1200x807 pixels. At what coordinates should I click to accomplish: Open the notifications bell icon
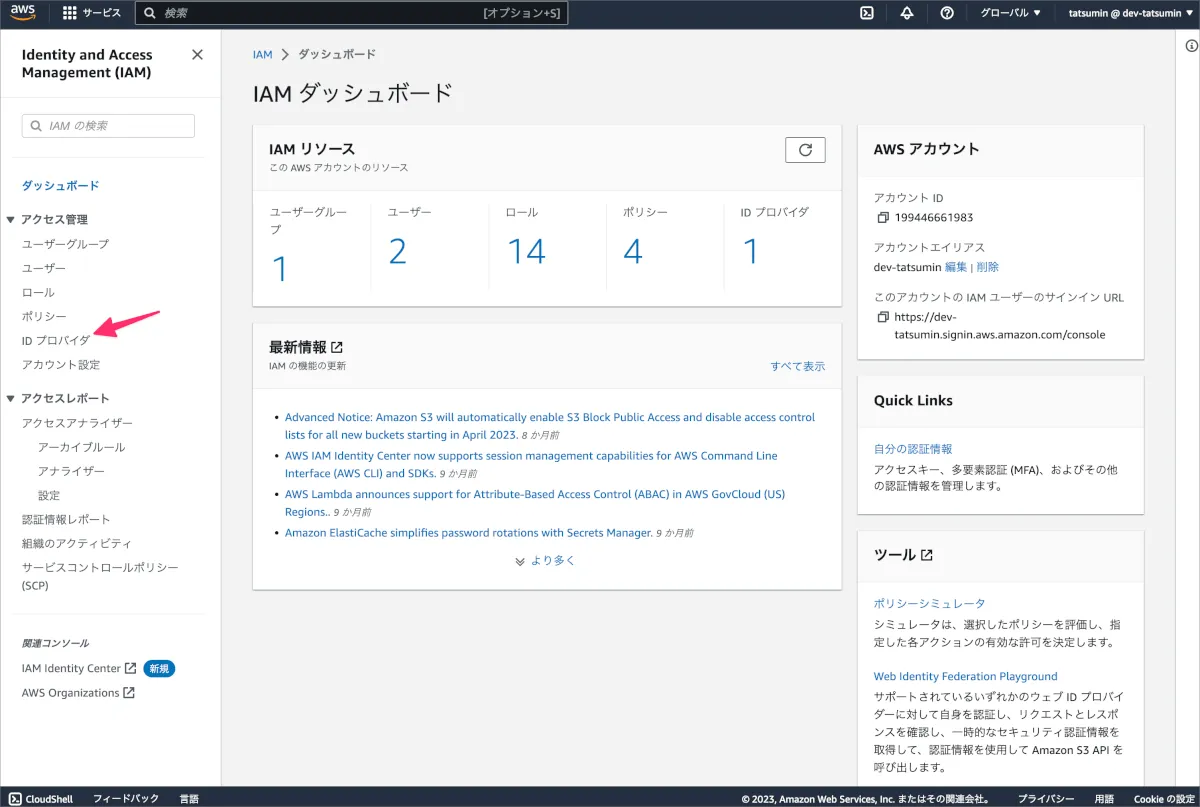907,13
